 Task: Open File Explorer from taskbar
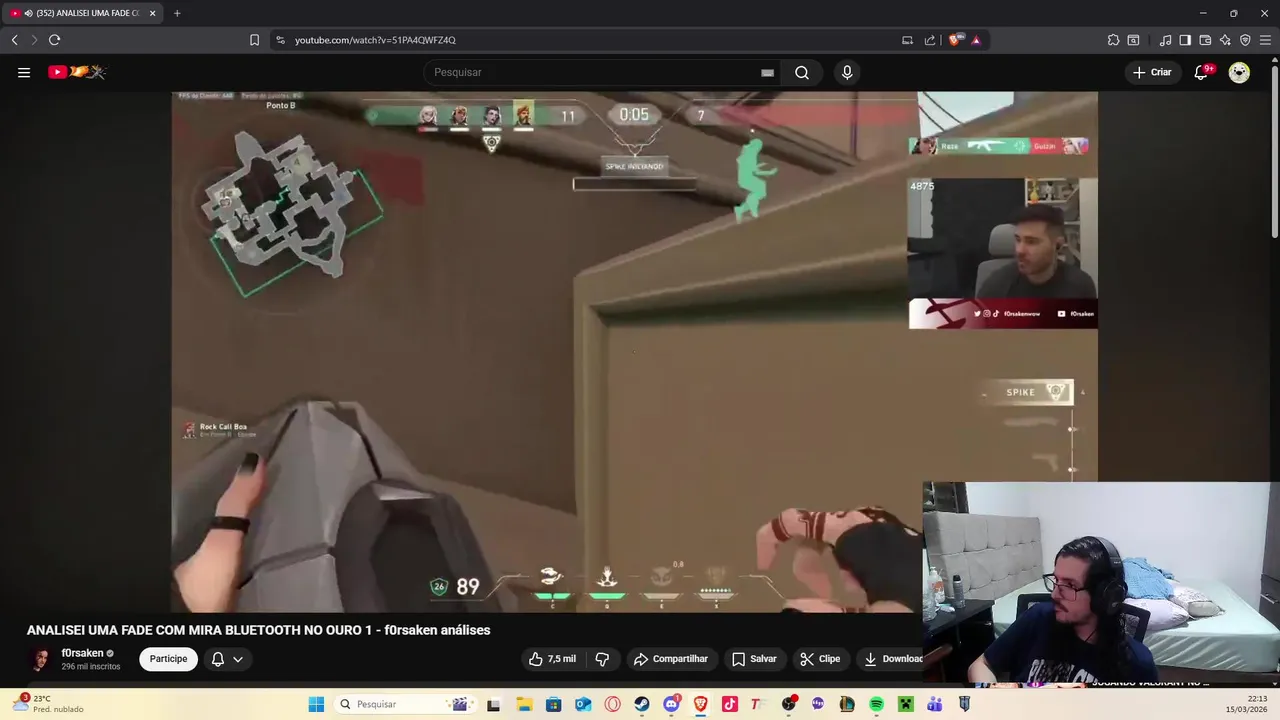click(x=524, y=704)
